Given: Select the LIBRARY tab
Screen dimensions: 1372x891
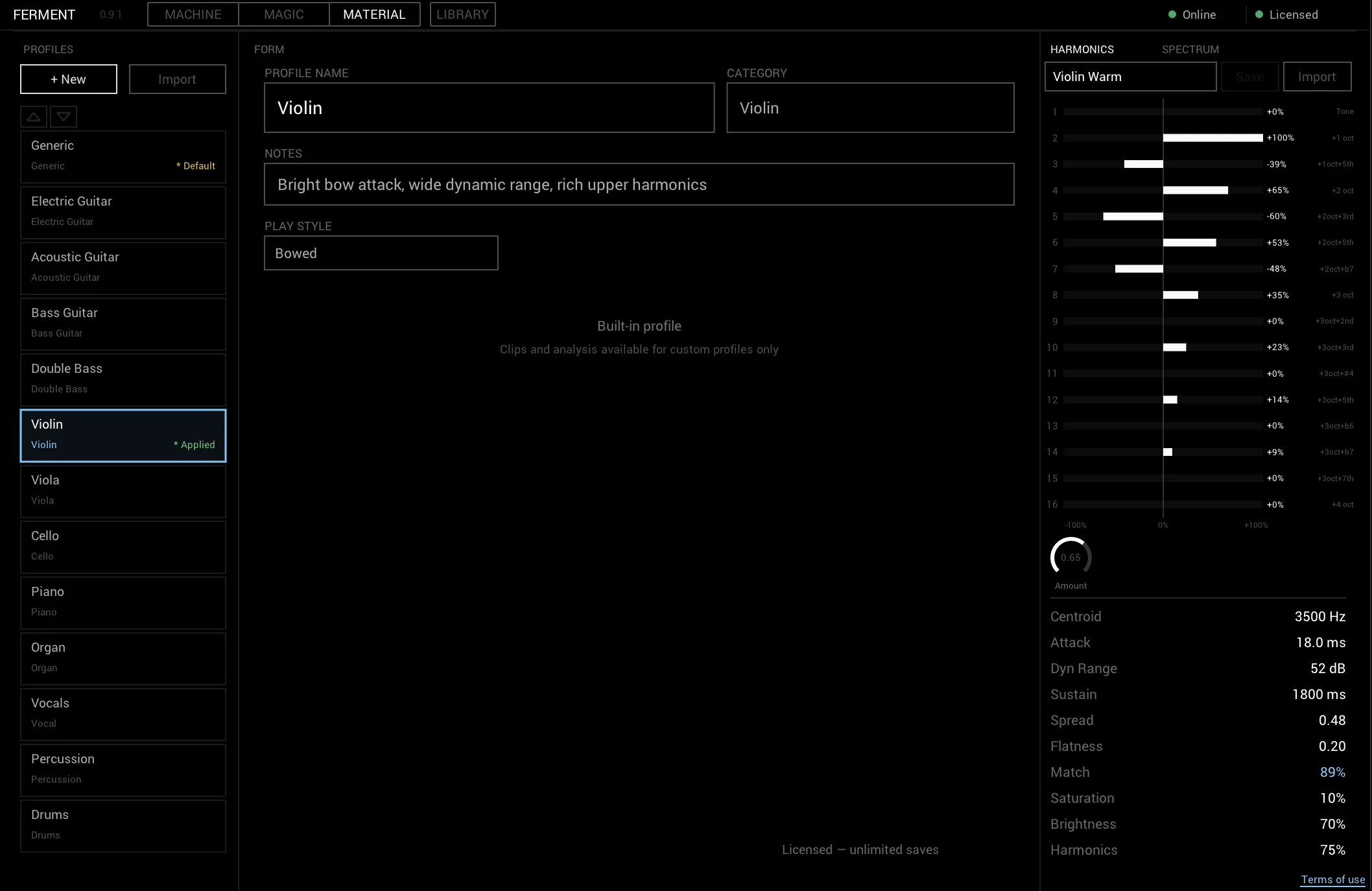Looking at the screenshot, I should point(462,14).
